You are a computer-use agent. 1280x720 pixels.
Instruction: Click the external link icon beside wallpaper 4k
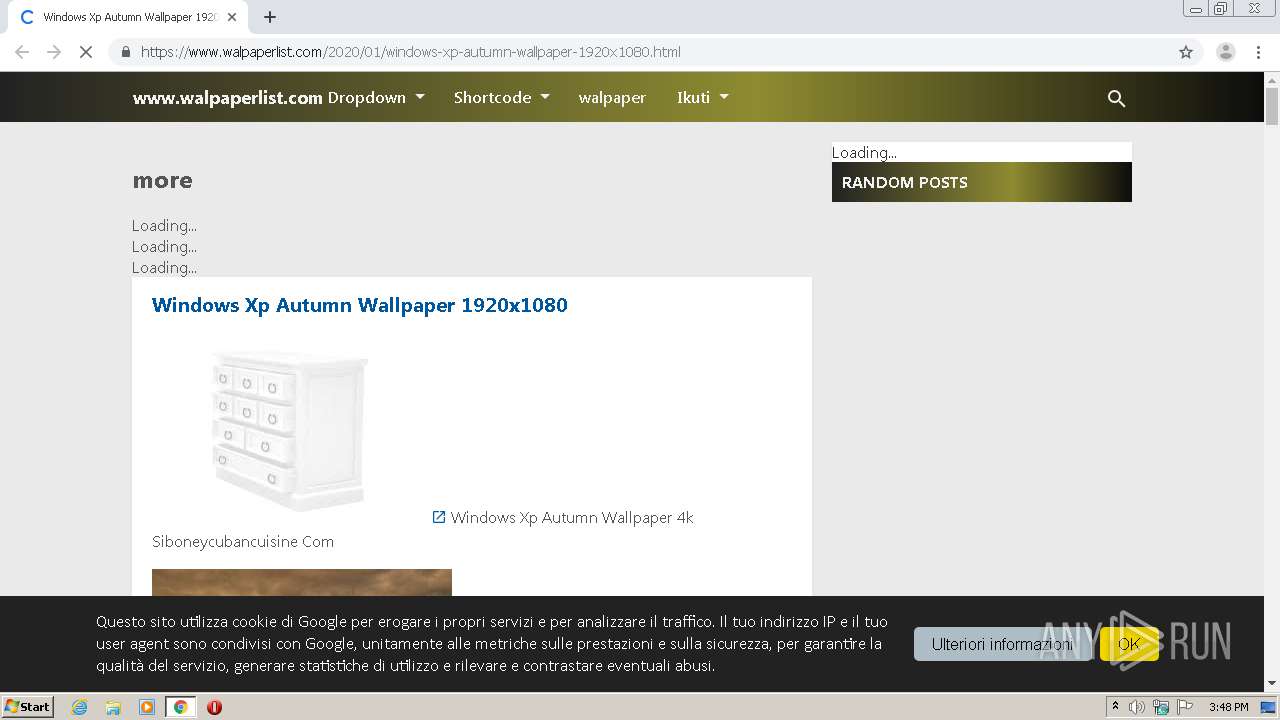coord(439,517)
